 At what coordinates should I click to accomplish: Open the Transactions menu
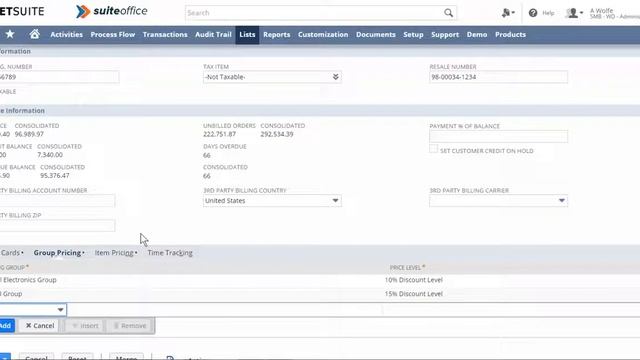tap(165, 35)
